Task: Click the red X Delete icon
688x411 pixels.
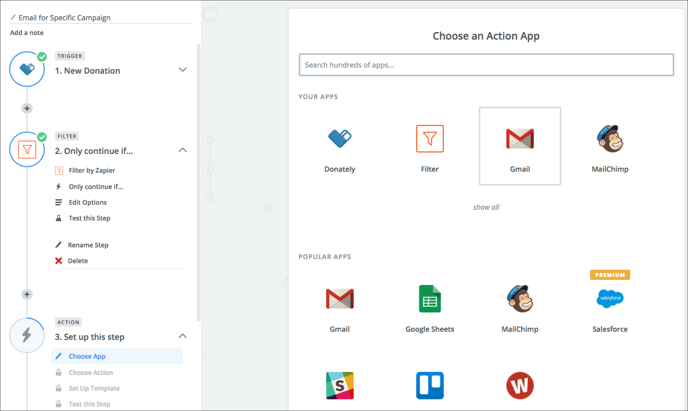Action: pyautogui.click(x=58, y=261)
